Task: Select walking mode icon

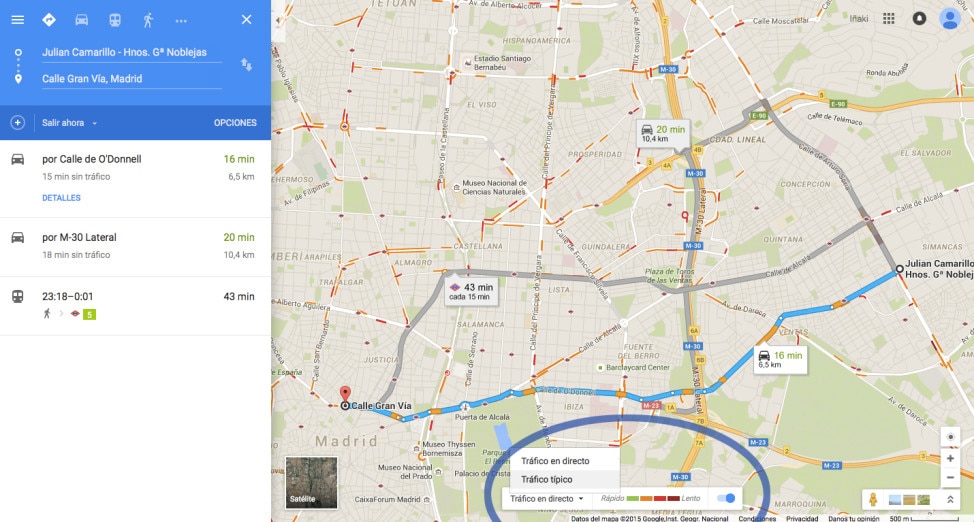Action: tap(148, 20)
